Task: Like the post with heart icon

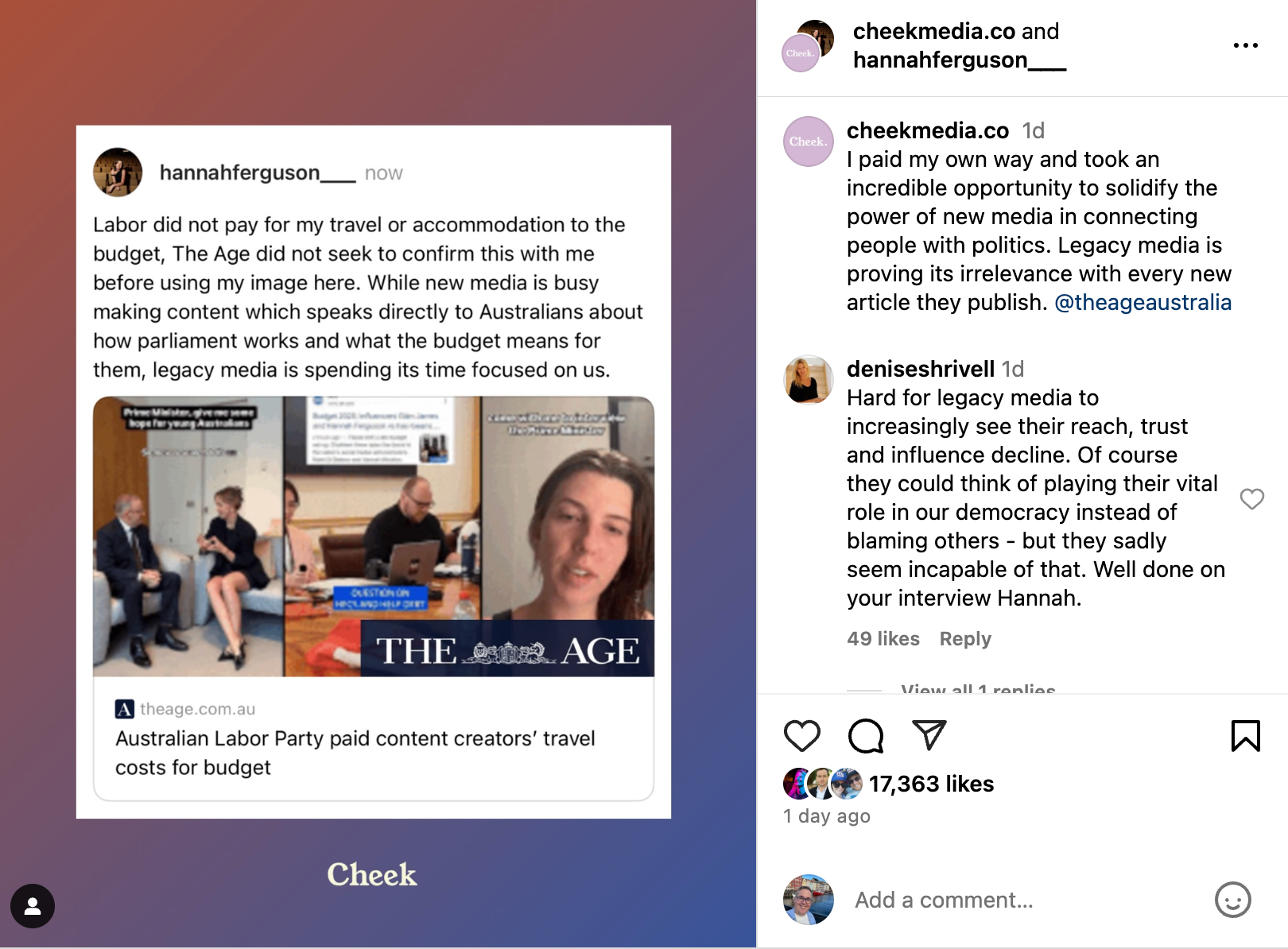Action: [x=801, y=736]
